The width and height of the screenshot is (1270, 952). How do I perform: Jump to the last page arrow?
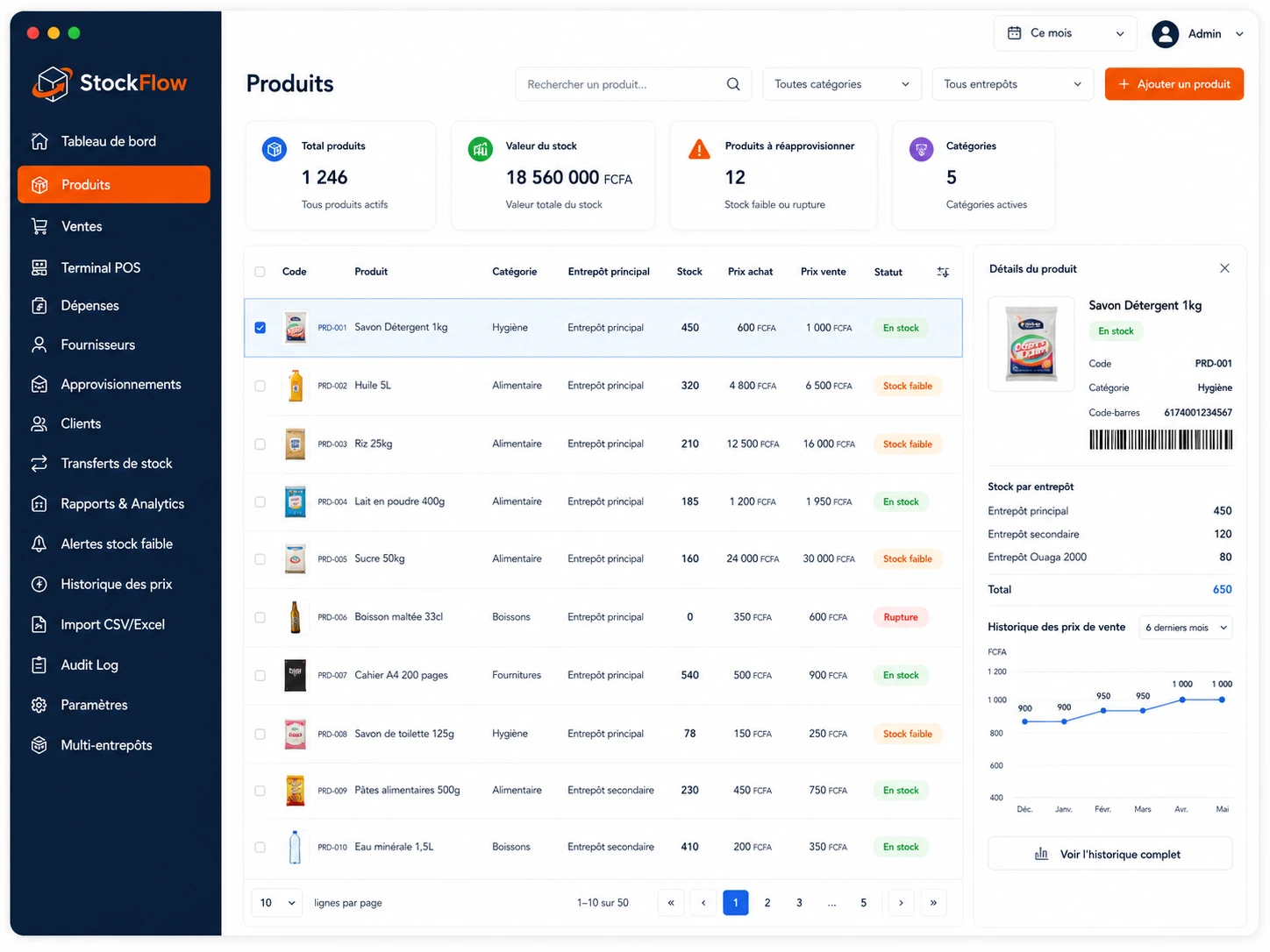tap(933, 903)
